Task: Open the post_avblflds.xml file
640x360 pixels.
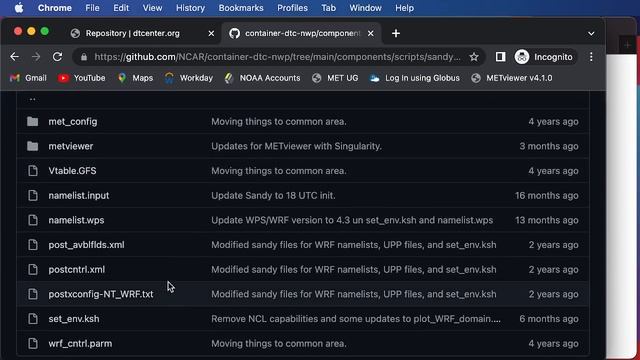Action: click(87, 245)
